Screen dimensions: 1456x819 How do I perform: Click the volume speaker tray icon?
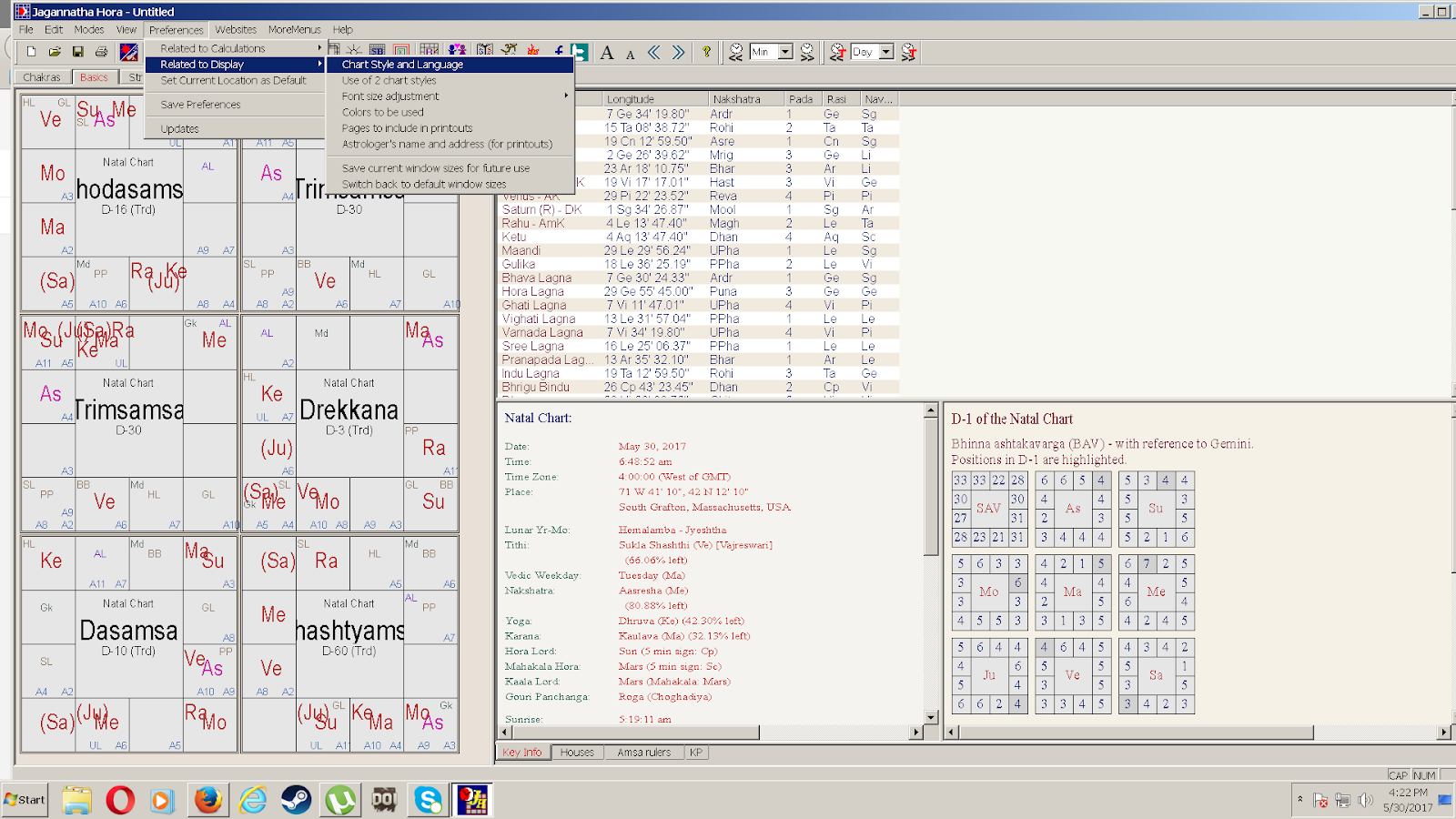1365,800
